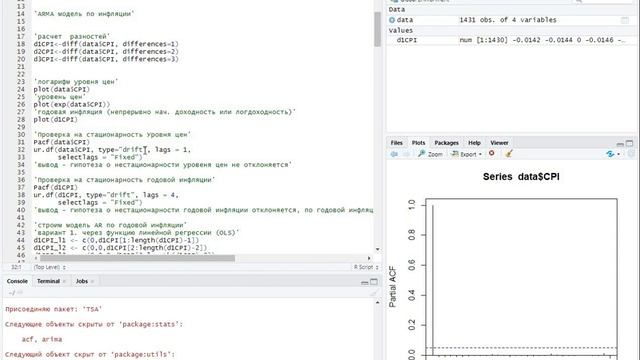This screenshot has height=360, width=640.
Task: Click the cursor position 32:1 indicator
Action: point(16,267)
